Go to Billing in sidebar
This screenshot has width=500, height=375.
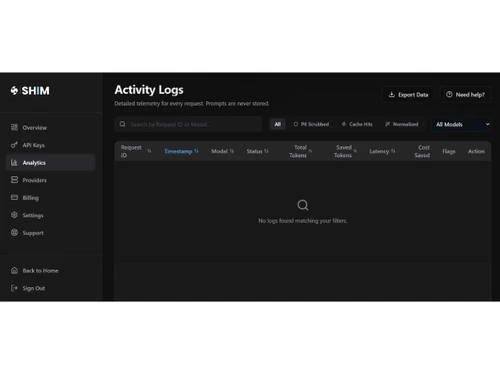pyautogui.click(x=50, y=198)
